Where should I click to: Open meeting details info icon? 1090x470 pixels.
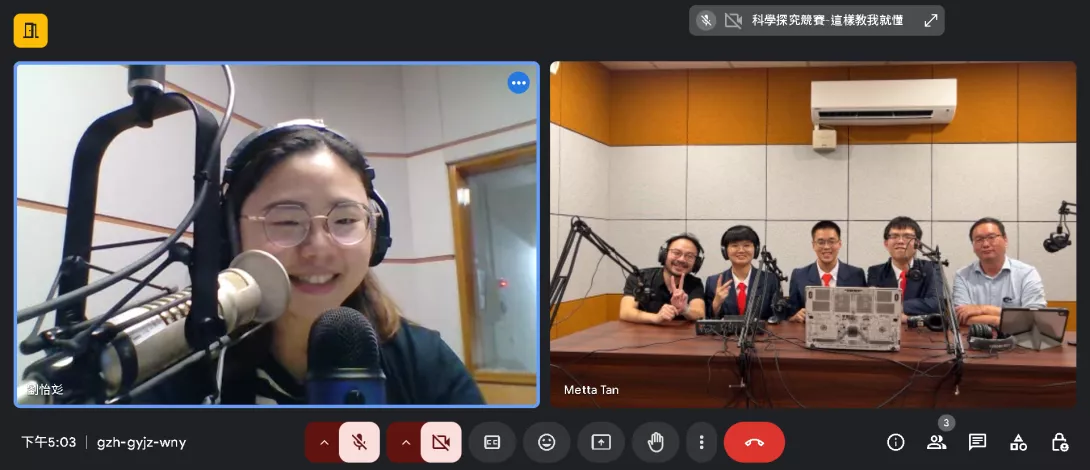pyautogui.click(x=896, y=442)
